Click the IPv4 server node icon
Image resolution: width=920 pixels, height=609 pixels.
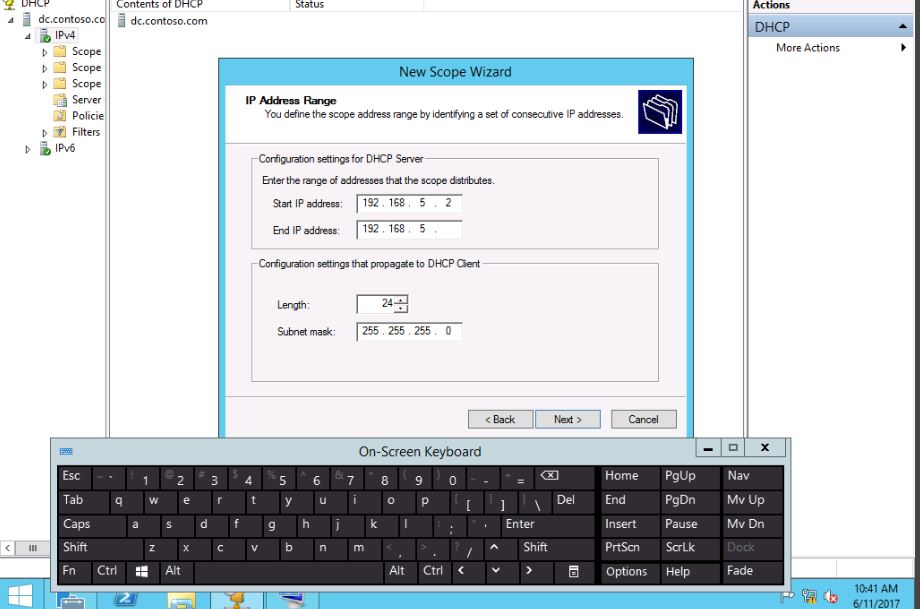pyautogui.click(x=45, y=36)
